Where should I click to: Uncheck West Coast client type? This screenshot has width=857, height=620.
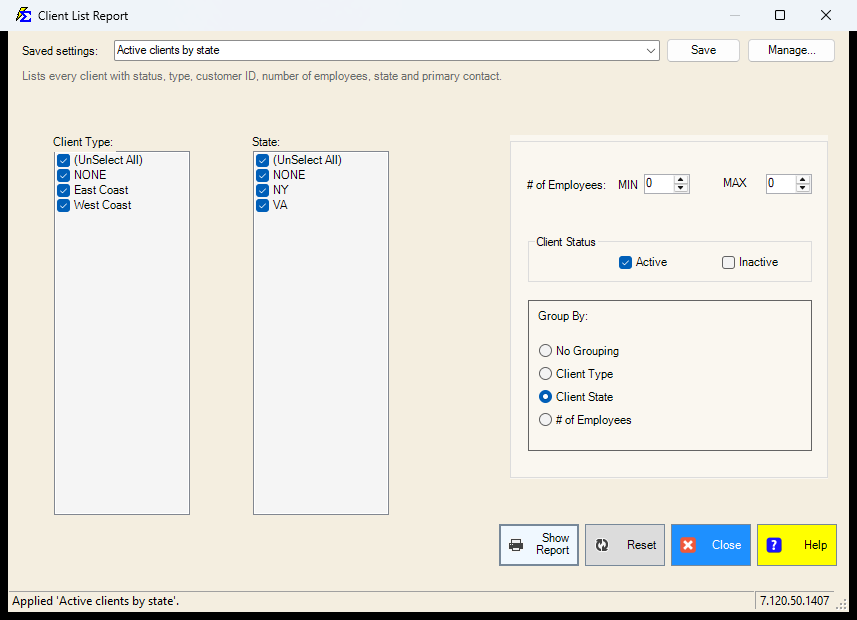coord(63,205)
